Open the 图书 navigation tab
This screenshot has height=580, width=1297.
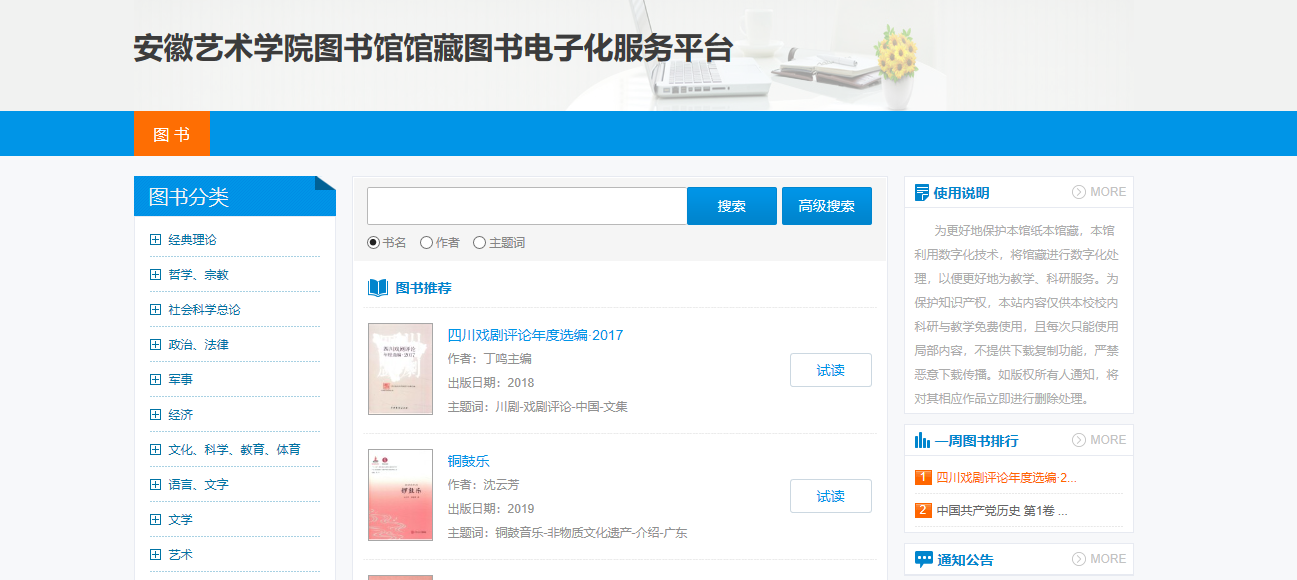[171, 134]
